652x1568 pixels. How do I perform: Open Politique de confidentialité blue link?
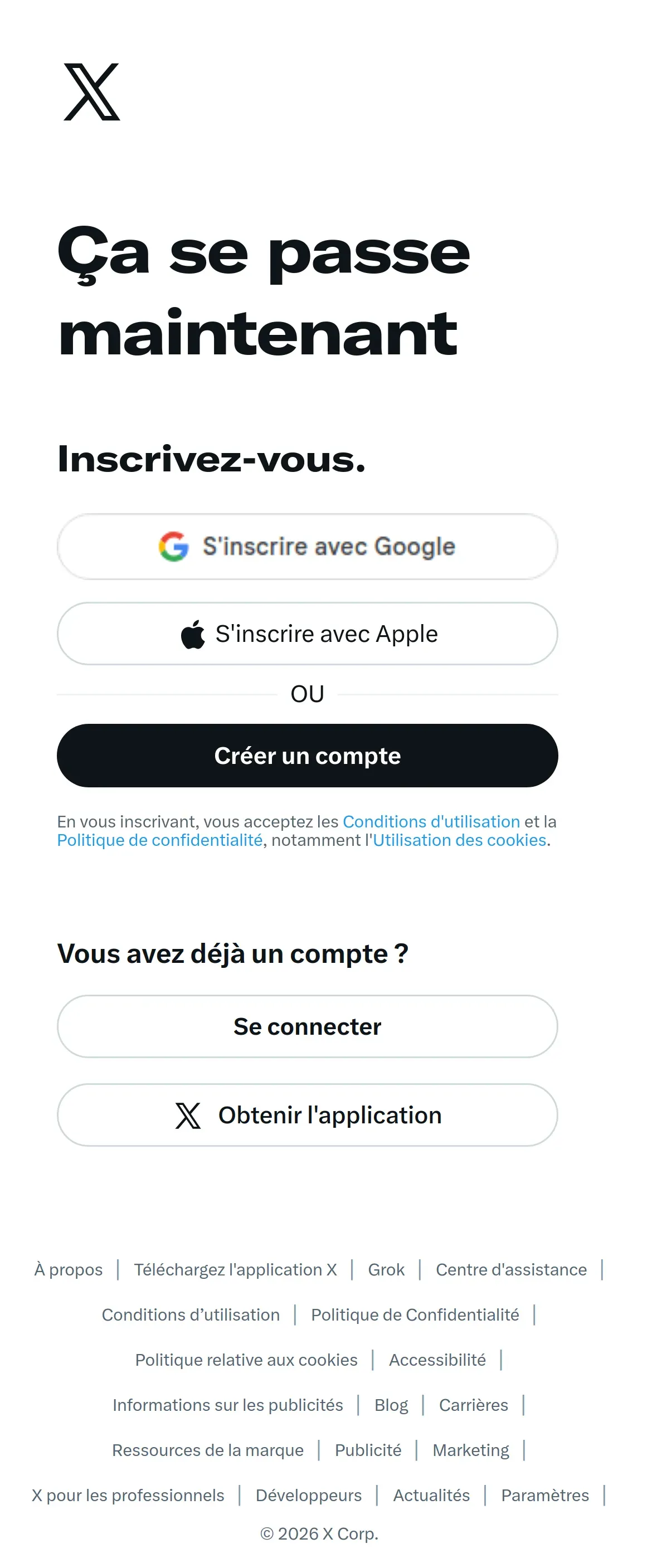[160, 840]
